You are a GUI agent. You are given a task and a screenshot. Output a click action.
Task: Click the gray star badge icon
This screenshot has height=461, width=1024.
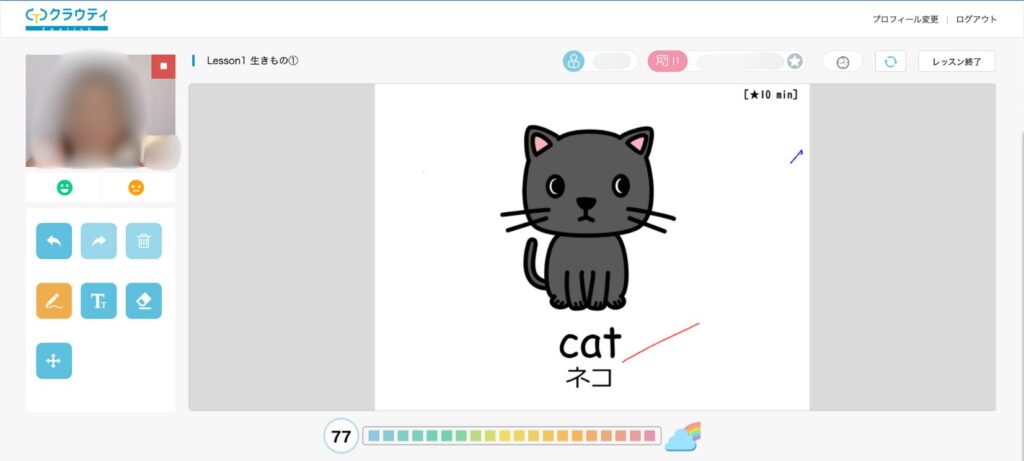pos(794,62)
